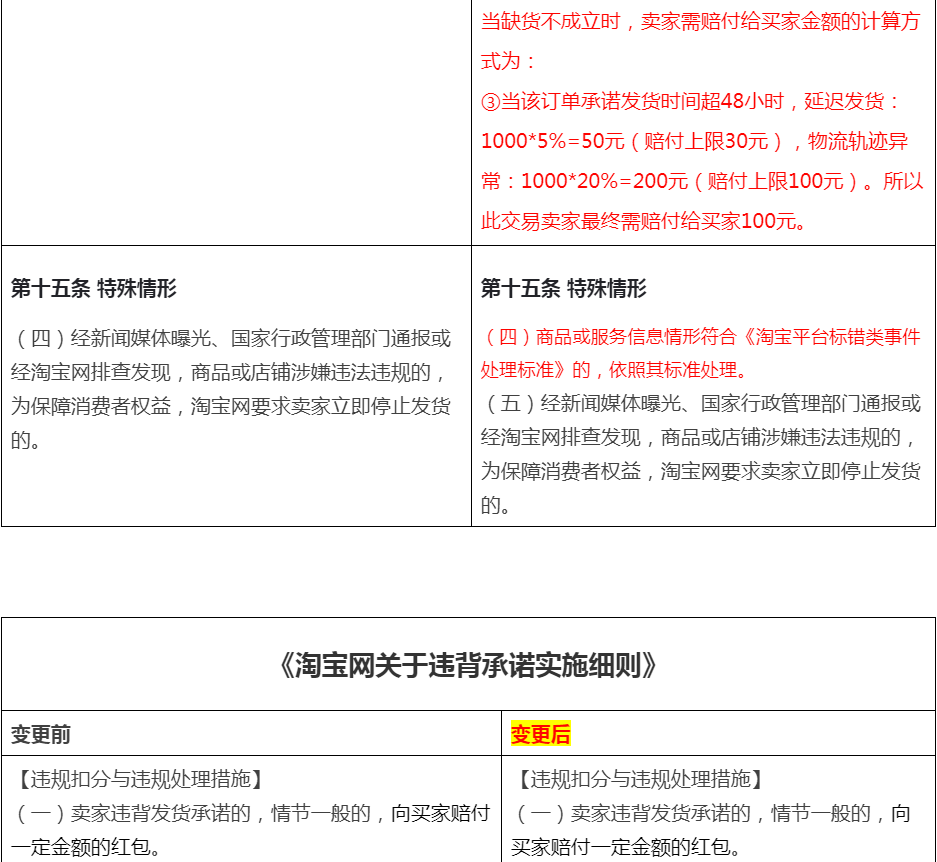Click heading "第十五条 特殊情形" above grey (四) clause
Screen dimensions: 937x862
point(94,288)
